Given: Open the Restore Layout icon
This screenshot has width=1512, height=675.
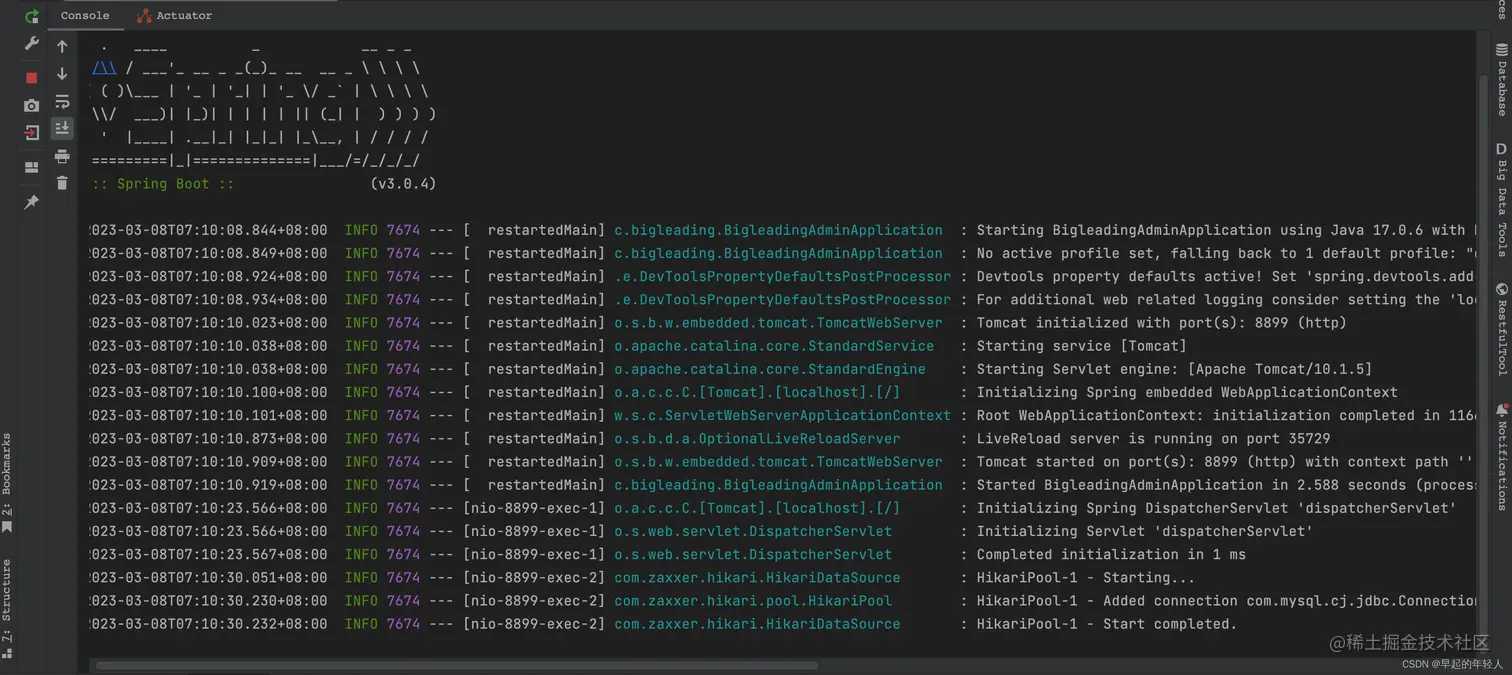Looking at the screenshot, I should [31, 167].
